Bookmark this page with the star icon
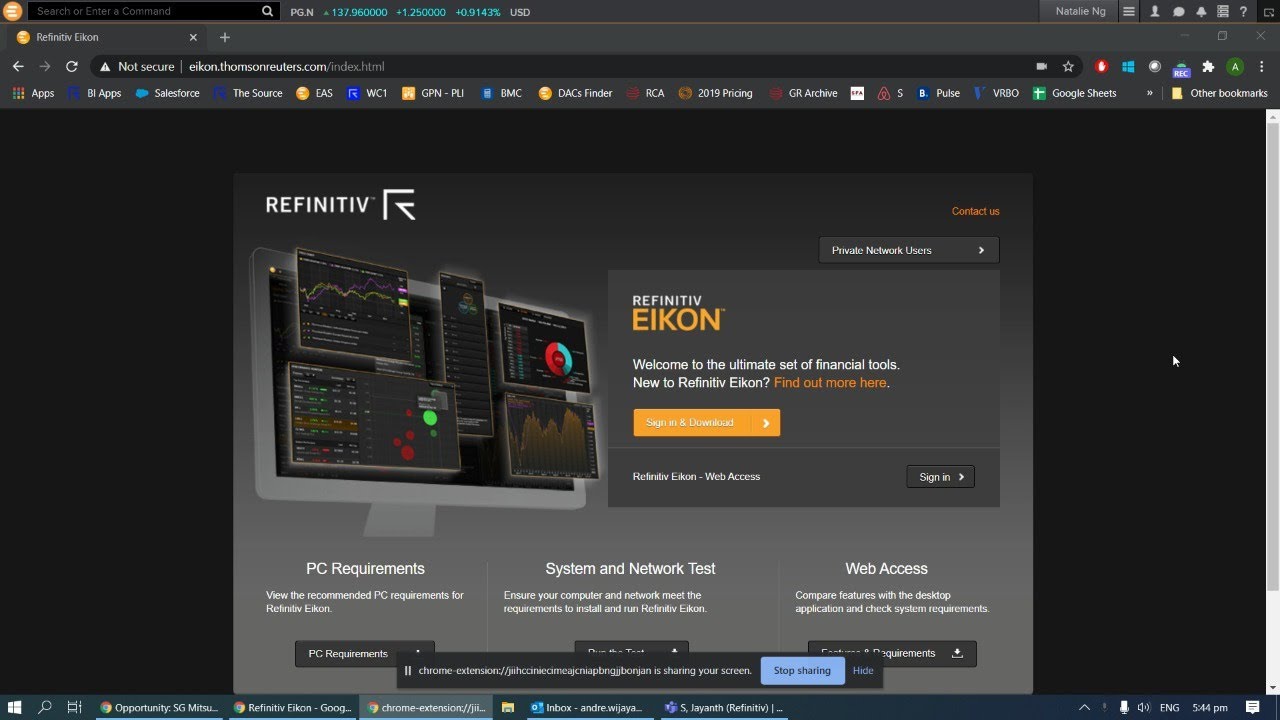 point(1068,66)
